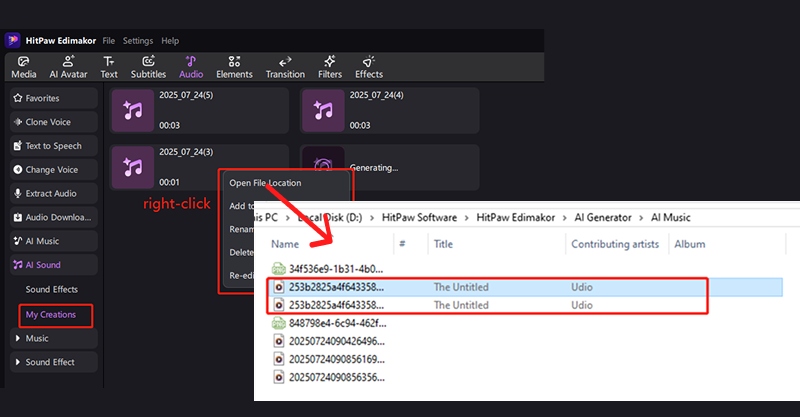Sort by the Album column header

tap(690, 244)
